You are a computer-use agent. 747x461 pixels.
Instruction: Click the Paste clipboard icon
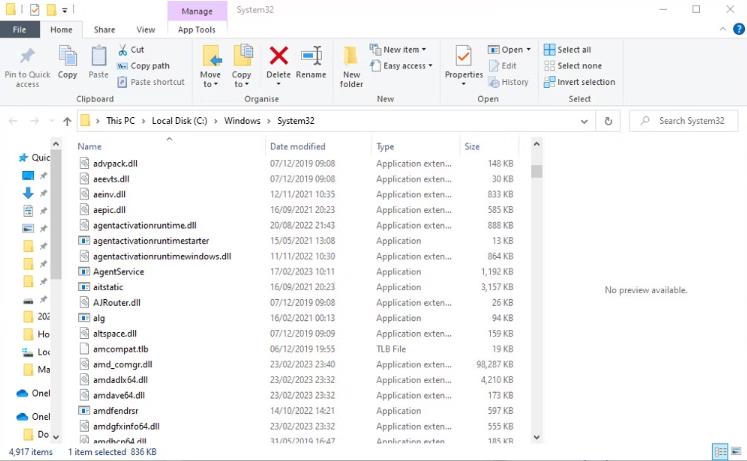click(x=99, y=56)
